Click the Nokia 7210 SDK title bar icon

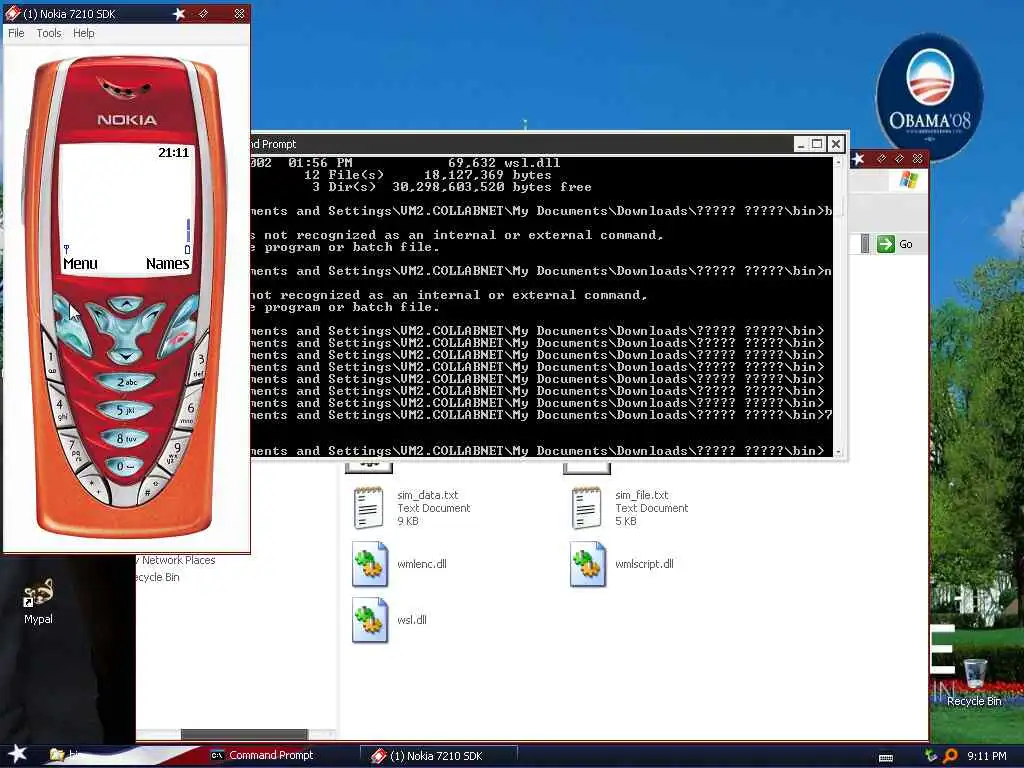click(12, 14)
